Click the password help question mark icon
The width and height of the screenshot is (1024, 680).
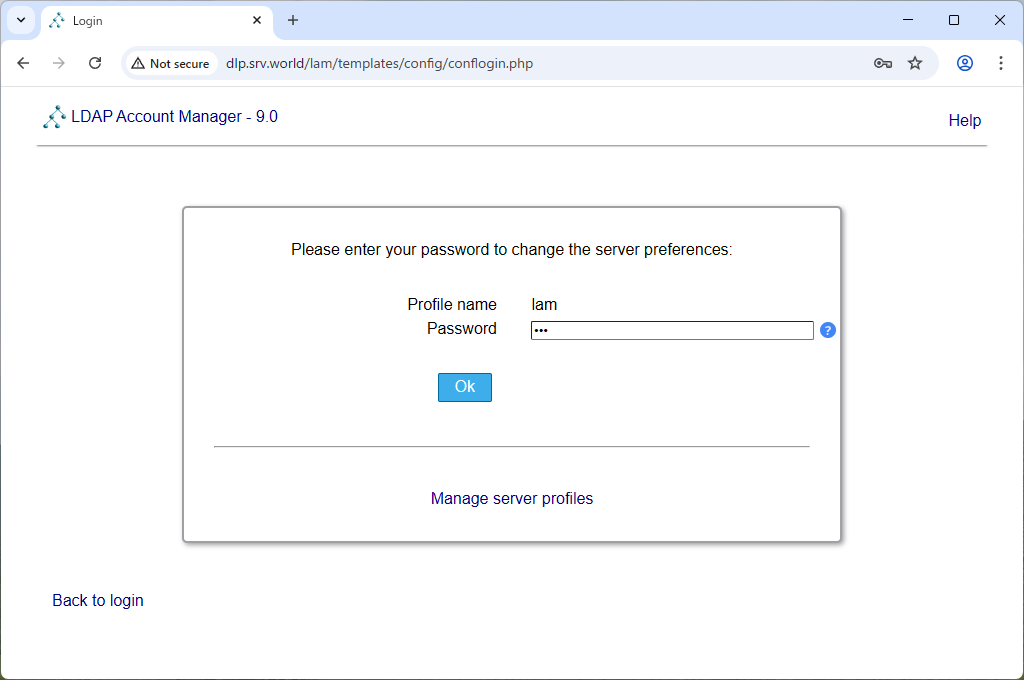827,331
